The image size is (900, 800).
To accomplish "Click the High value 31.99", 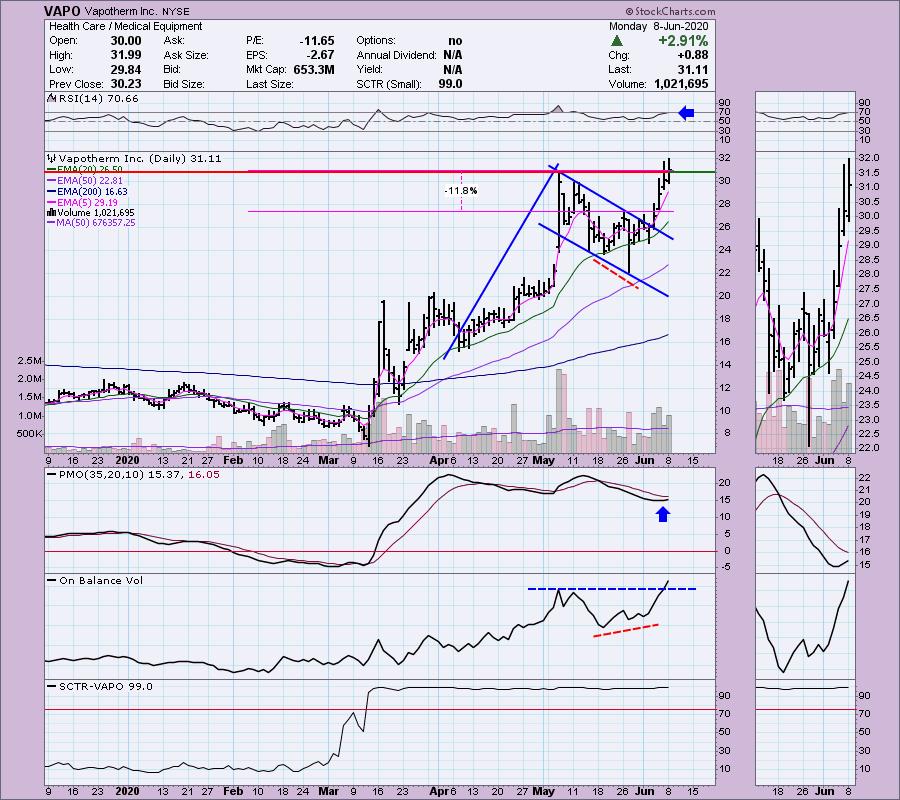I will (126, 55).
